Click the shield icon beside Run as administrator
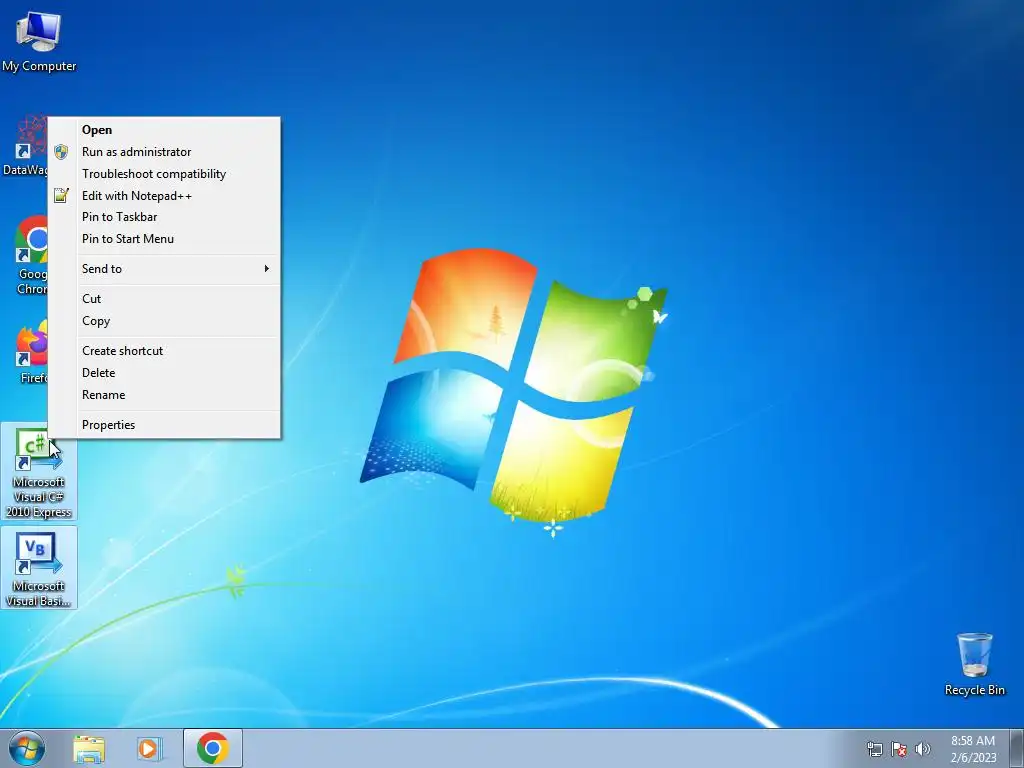Screen dimensions: 1024x768 pyautogui.click(x=61, y=152)
